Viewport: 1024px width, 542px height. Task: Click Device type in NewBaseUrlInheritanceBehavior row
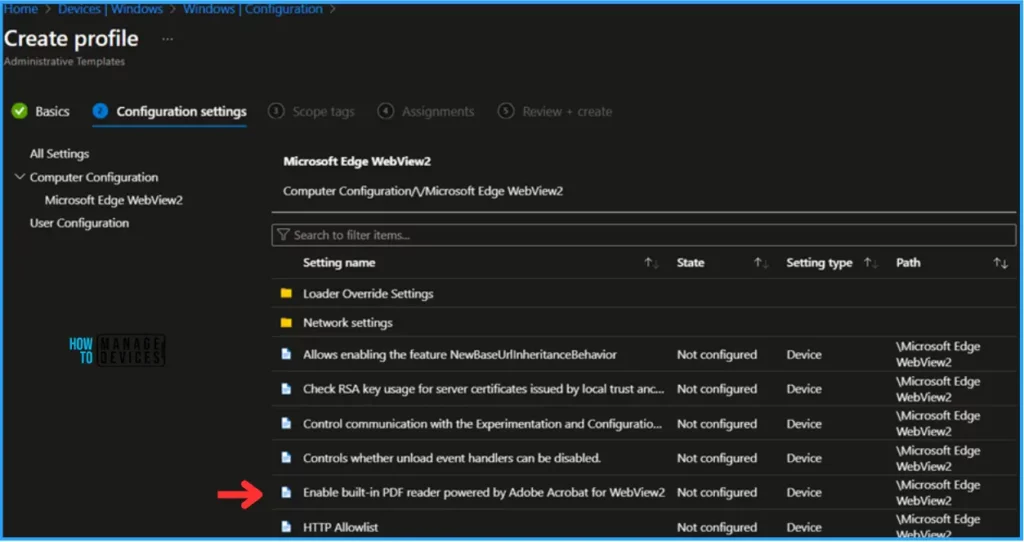point(804,355)
